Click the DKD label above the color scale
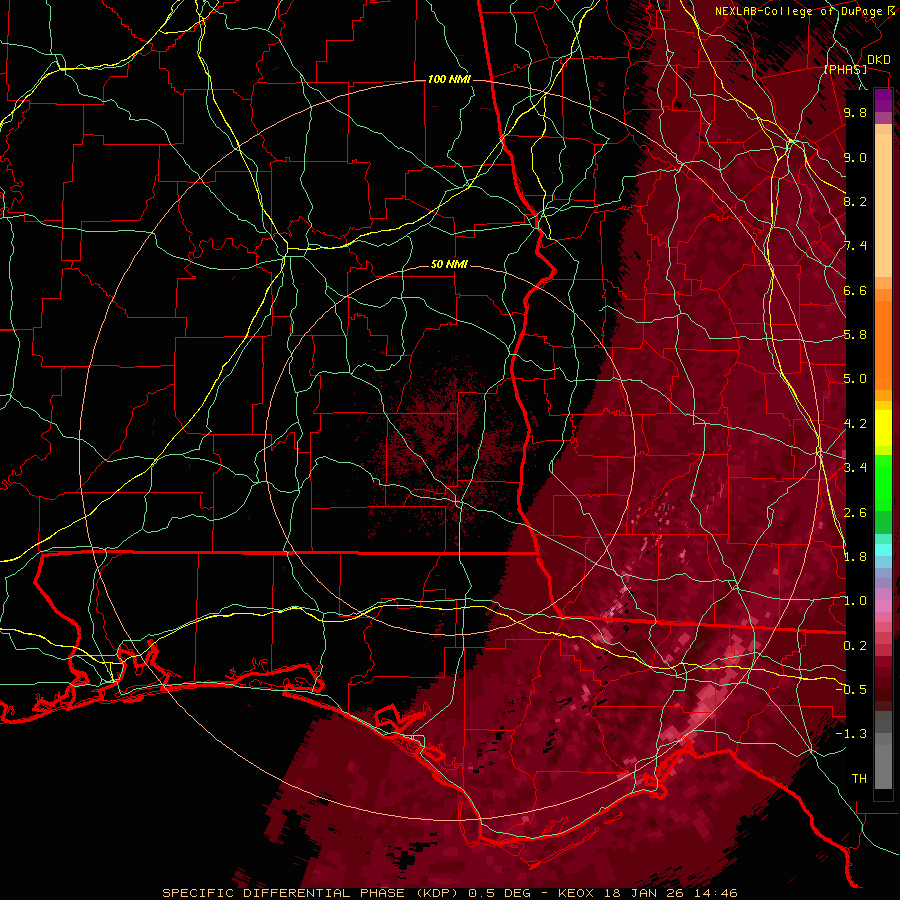The image size is (900, 900). (x=878, y=60)
